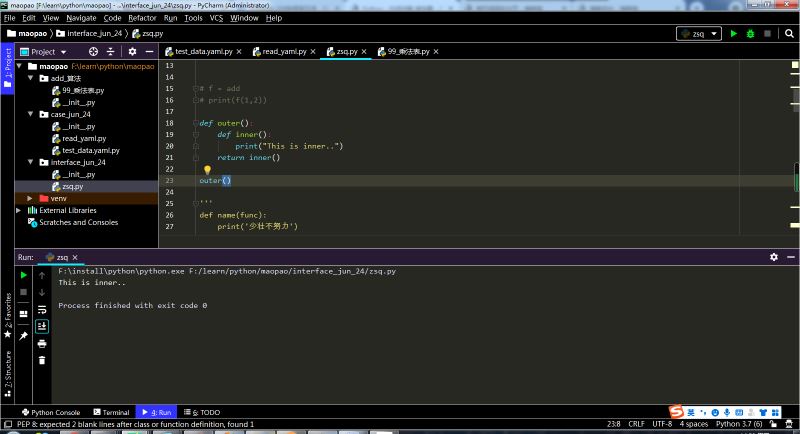Open Search Everywhere magnifier icon
800x434 pixels.
coord(791,33)
